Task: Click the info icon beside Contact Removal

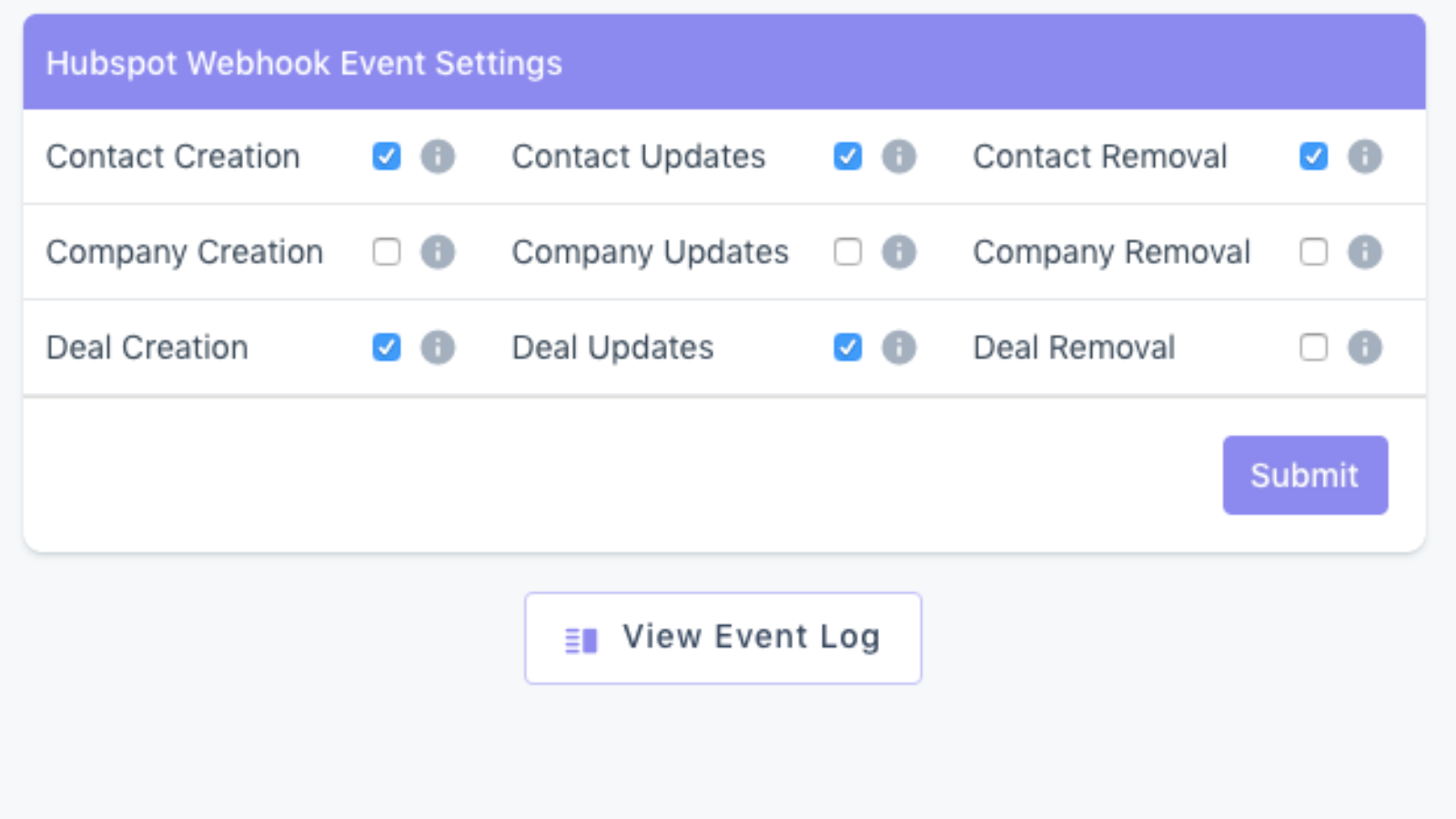Action: pyautogui.click(x=1364, y=157)
